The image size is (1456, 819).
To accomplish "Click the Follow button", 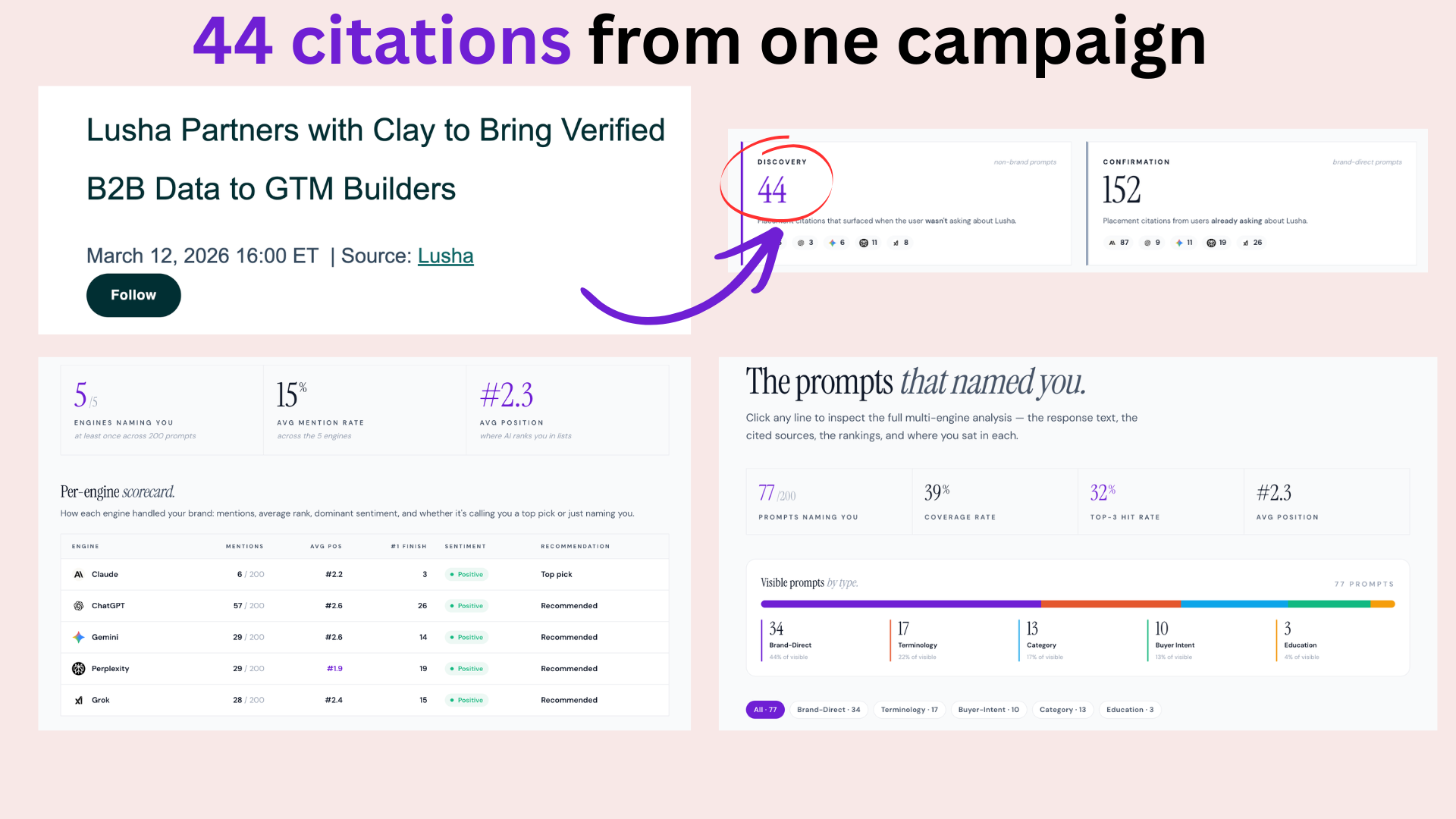I will coord(133,295).
